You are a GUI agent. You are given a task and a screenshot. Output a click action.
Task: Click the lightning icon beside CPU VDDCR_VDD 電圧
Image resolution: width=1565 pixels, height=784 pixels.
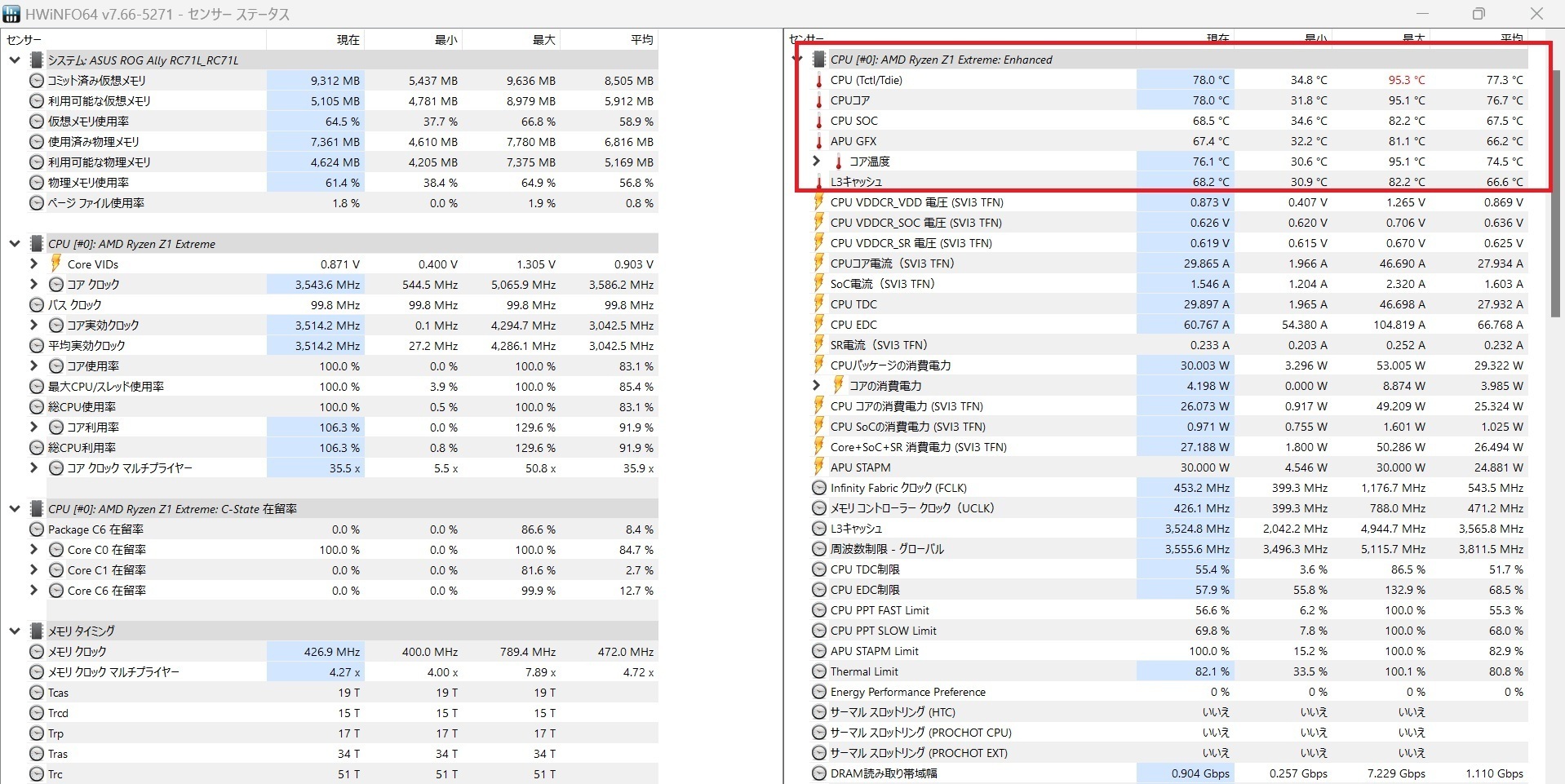click(819, 202)
